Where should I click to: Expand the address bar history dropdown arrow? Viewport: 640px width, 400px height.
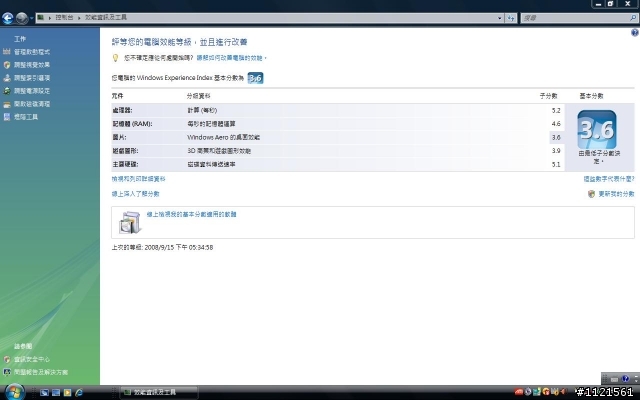[x=500, y=18]
